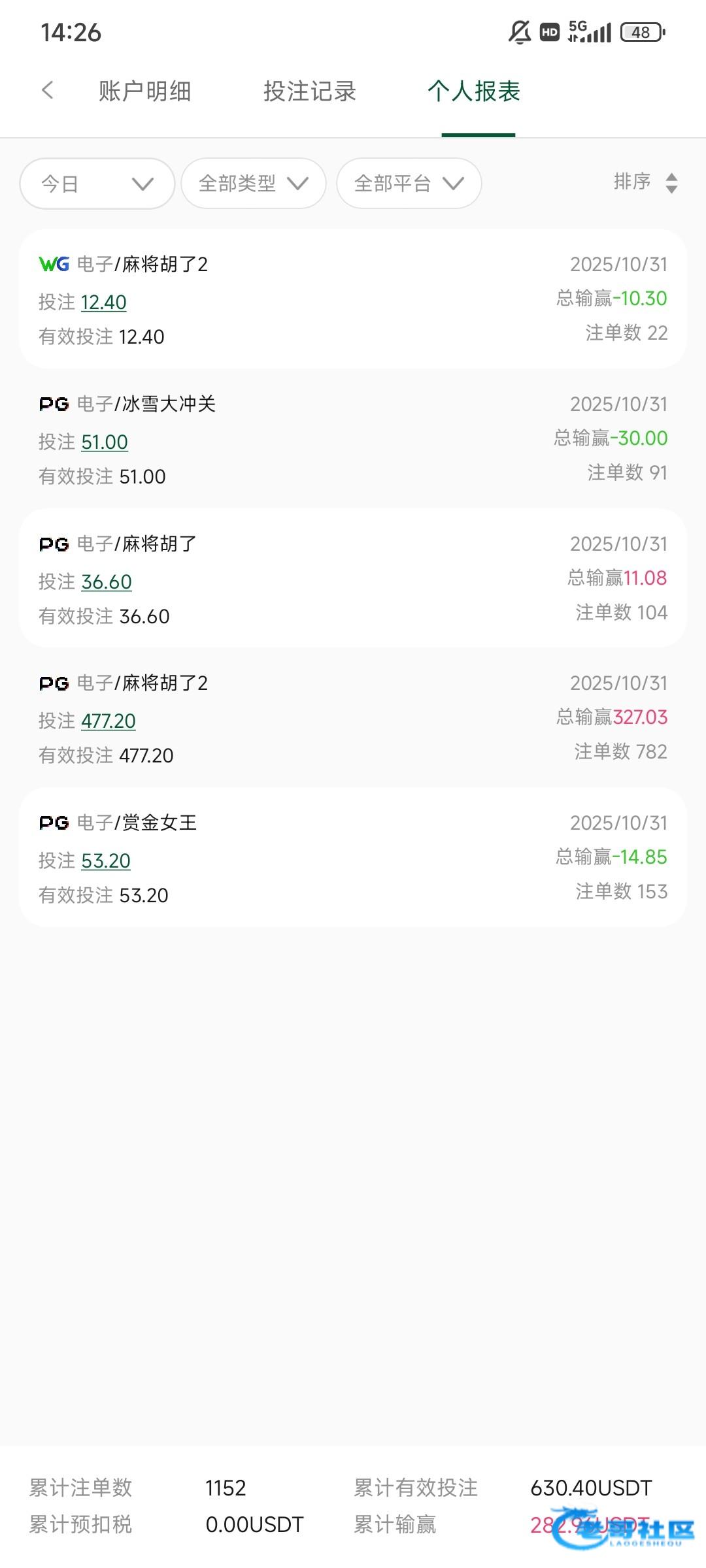Viewport: 706px width, 1568px height.
Task: Open the 12.40 bet amount link
Action: (x=104, y=302)
